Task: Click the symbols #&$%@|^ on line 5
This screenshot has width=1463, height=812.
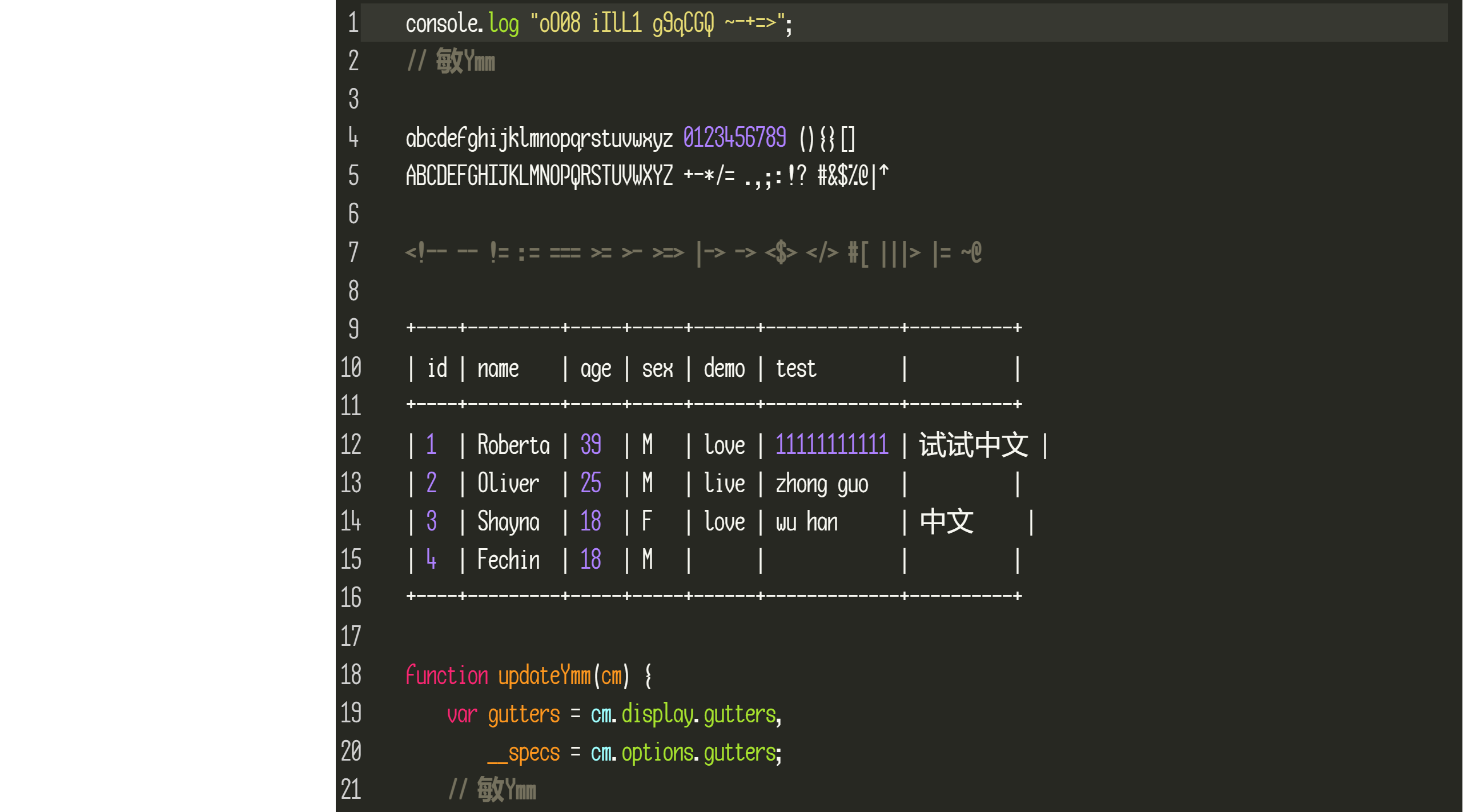Action: coord(853,176)
